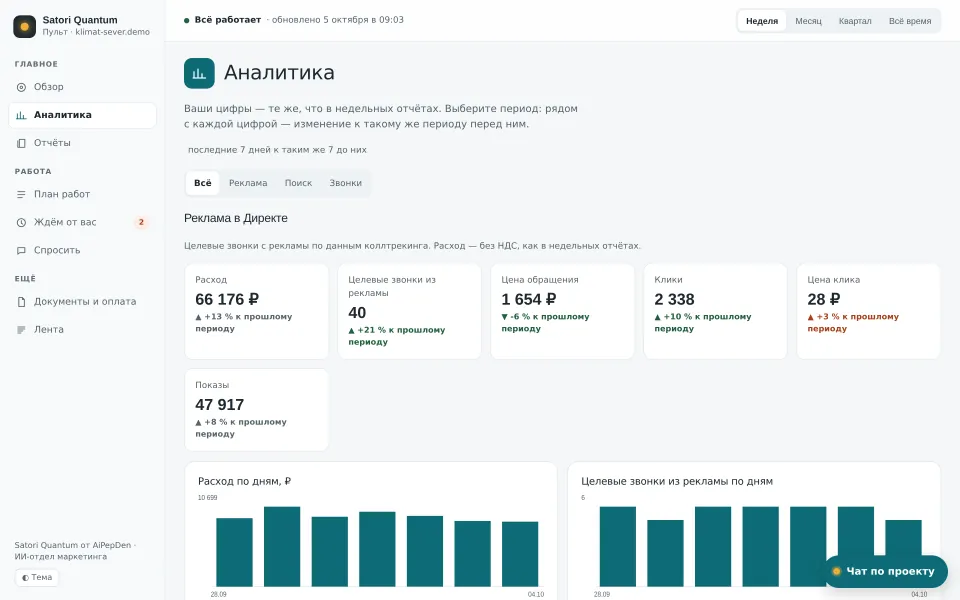
Task: Click the Клики value 2 338
Action: [674, 299]
